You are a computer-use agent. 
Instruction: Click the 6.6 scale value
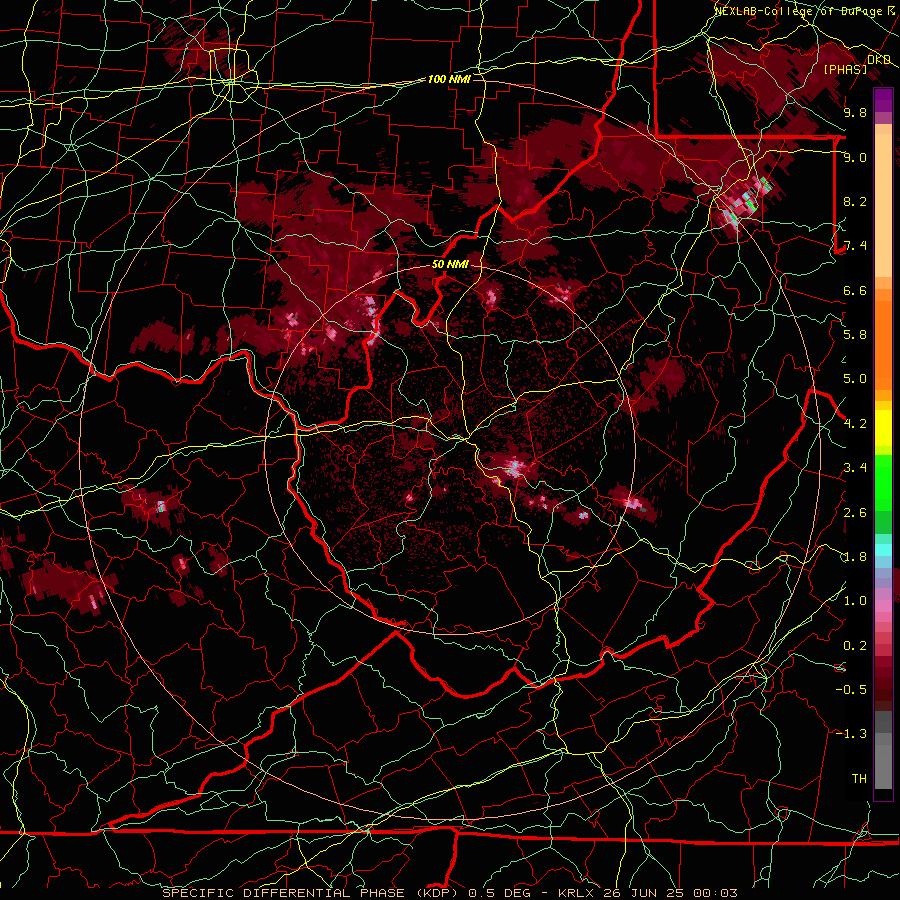855,290
